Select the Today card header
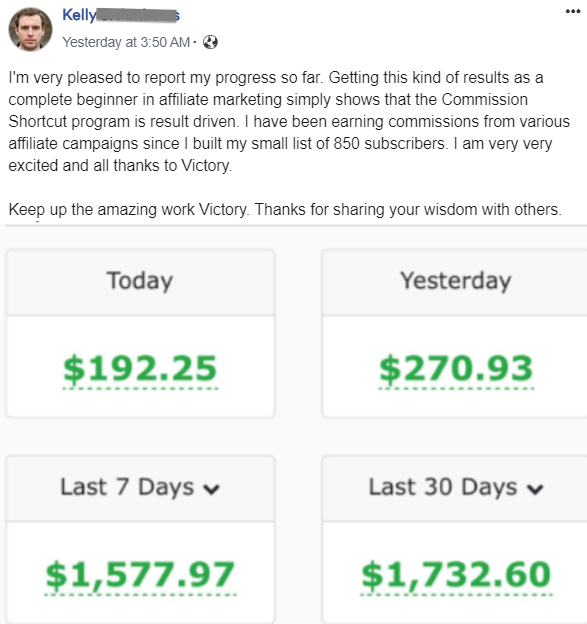Viewport: 587px width, 624px height. point(140,283)
